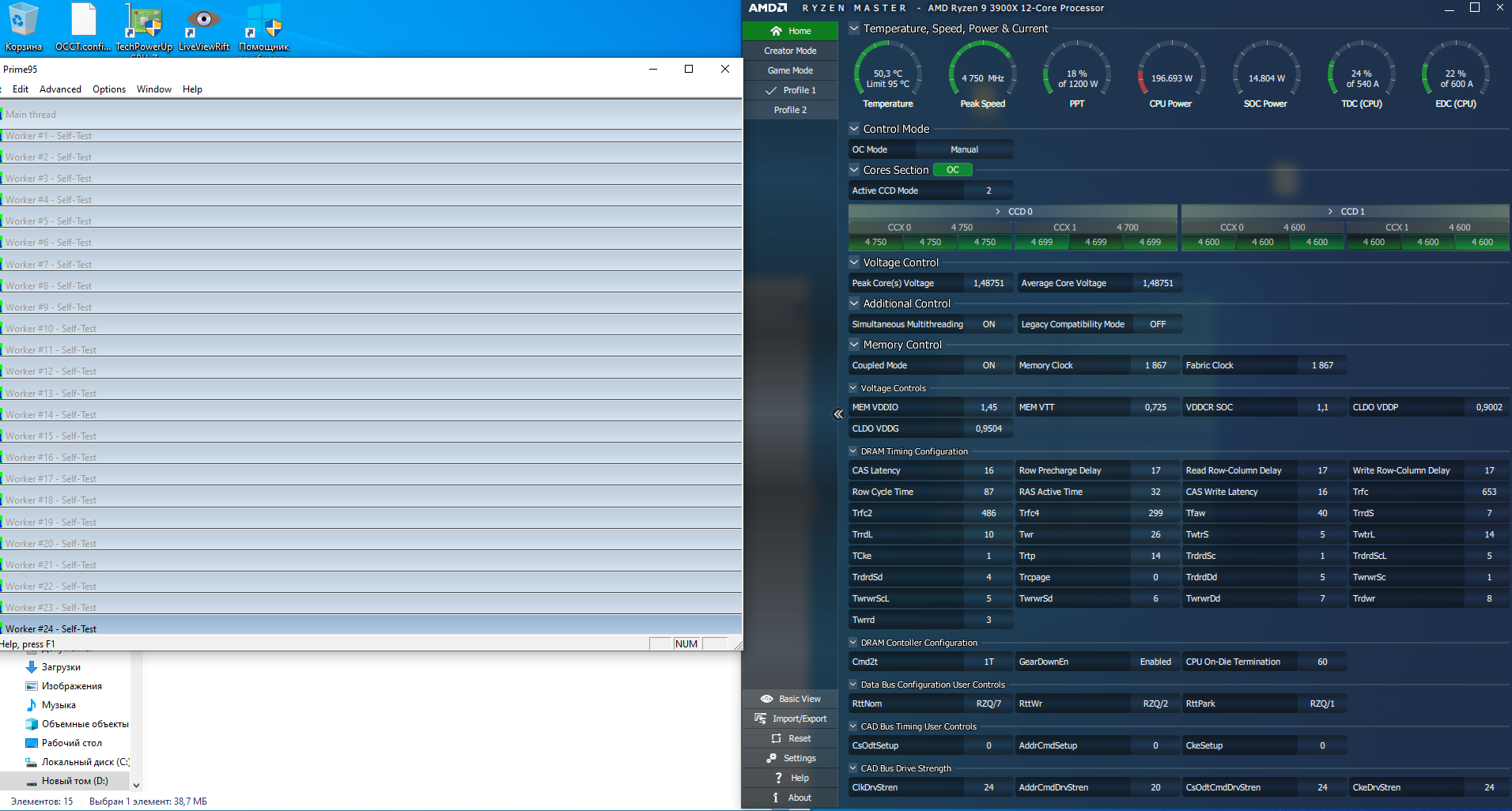Switch to Profile 2 tab
This screenshot has height=811, width=1512.
coord(790,110)
